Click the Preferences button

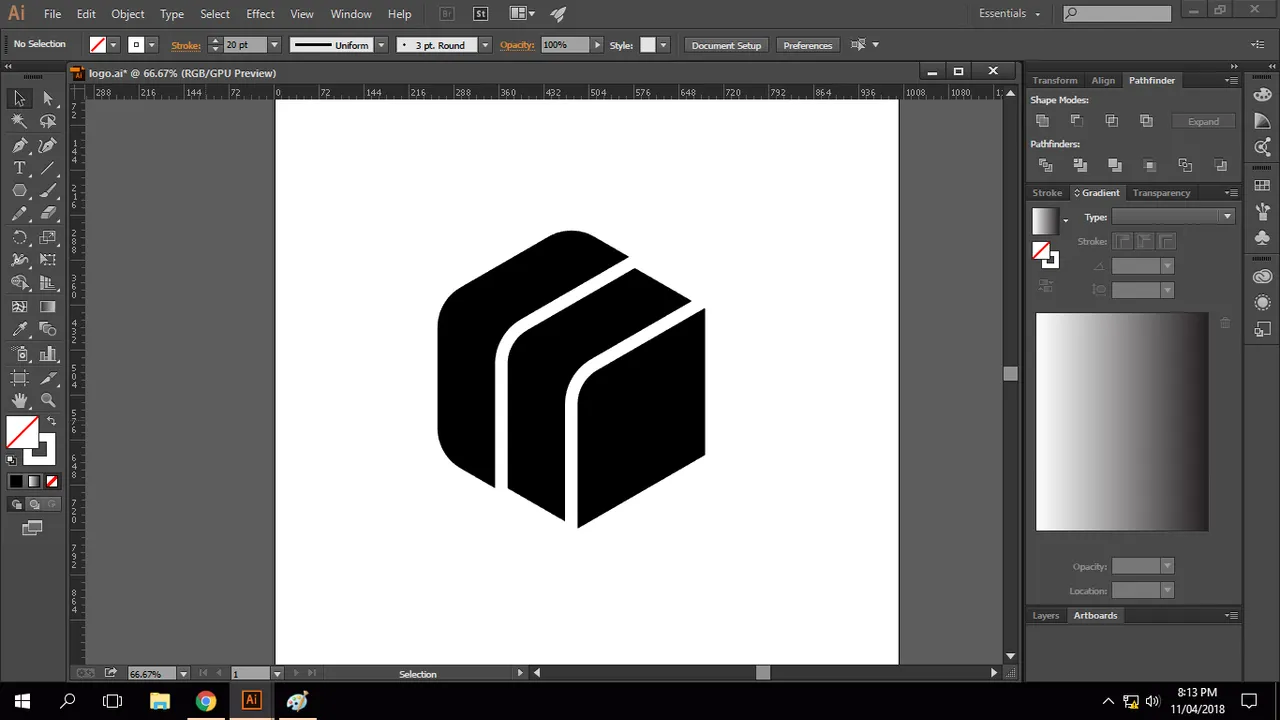[x=807, y=45]
